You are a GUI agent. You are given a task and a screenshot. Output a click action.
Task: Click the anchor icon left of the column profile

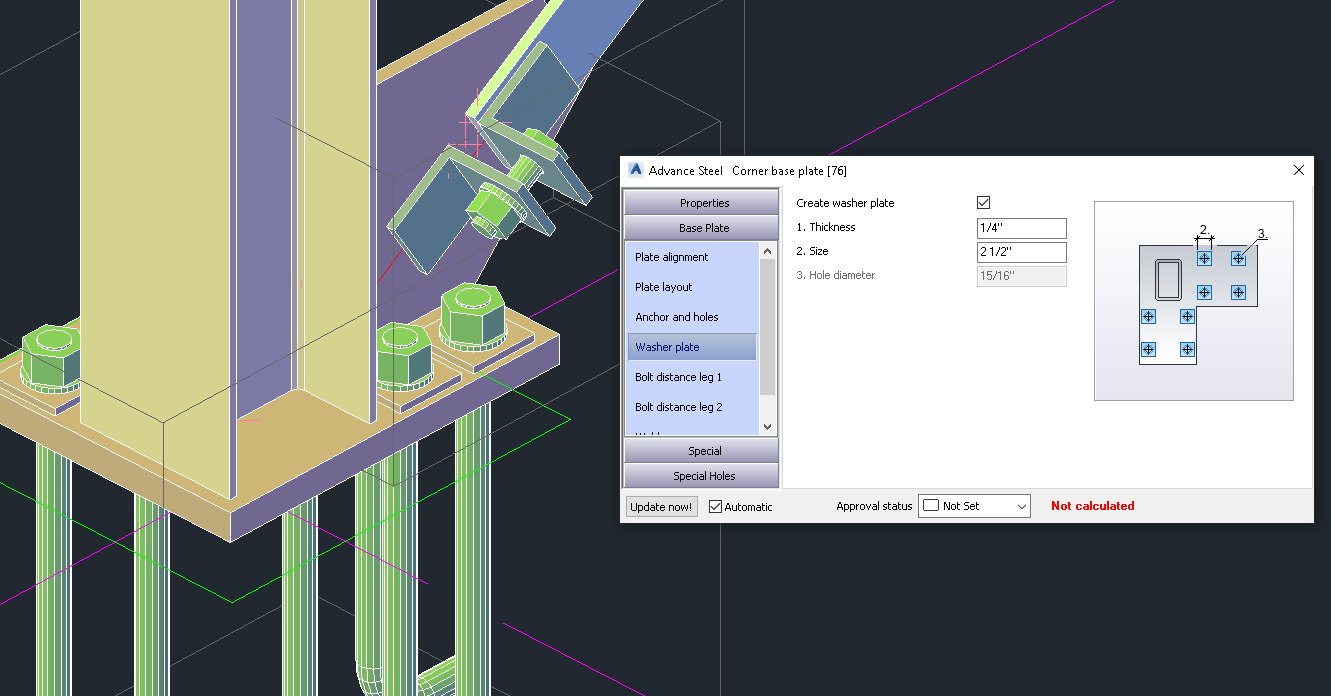pyautogui.click(x=1147, y=316)
